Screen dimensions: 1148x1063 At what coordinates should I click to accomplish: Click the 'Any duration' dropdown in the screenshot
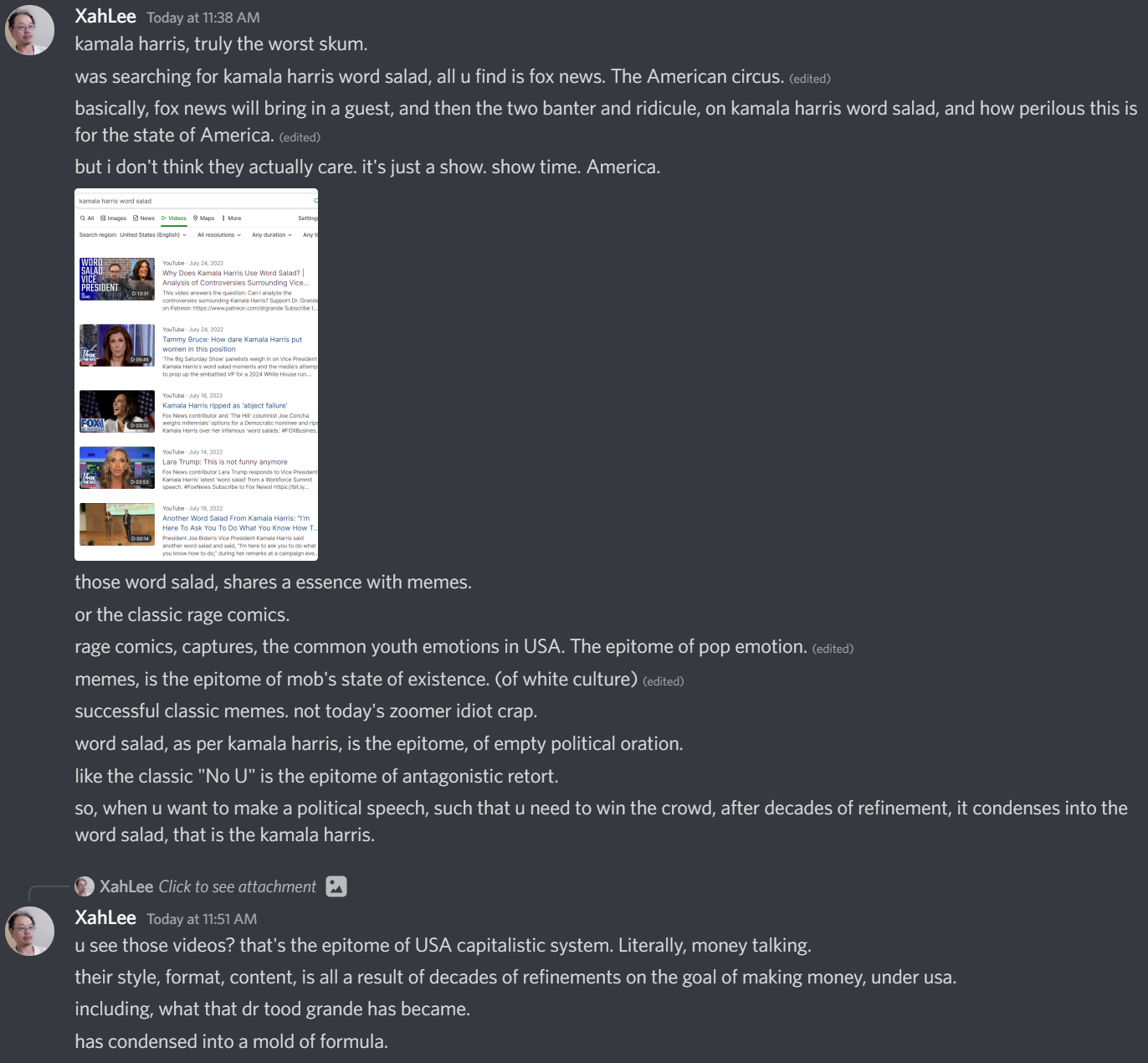coord(272,235)
